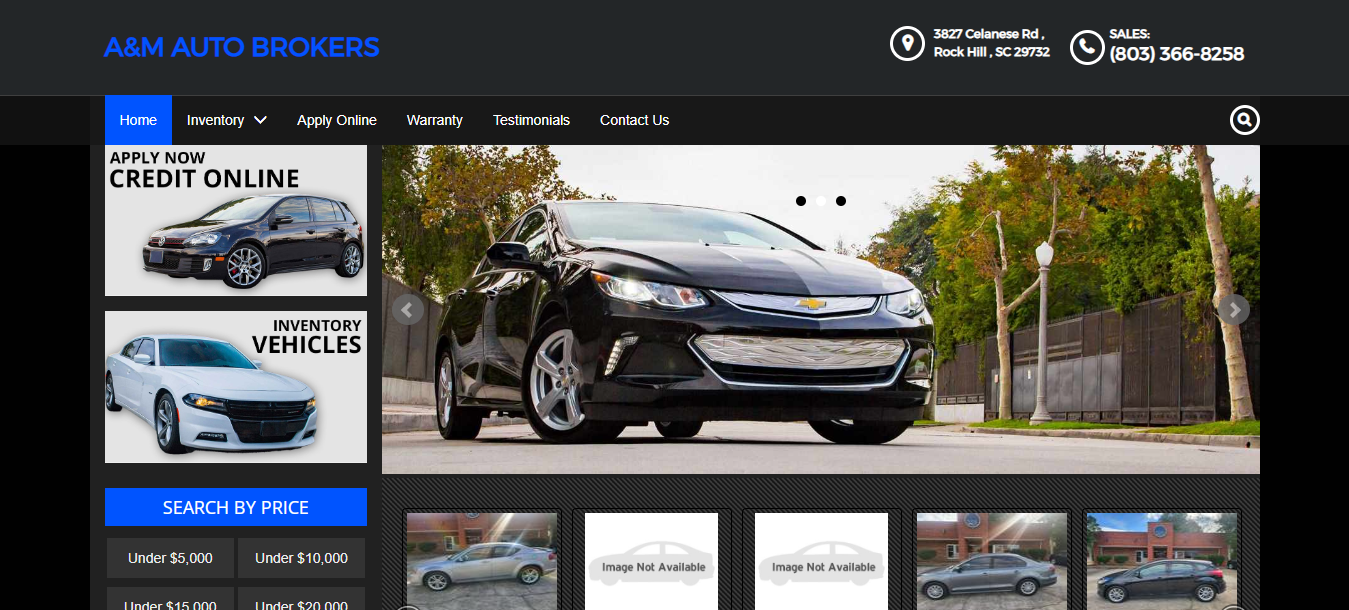The height and width of the screenshot is (610, 1349).
Task: Open the Home menu item
Action: pos(138,120)
